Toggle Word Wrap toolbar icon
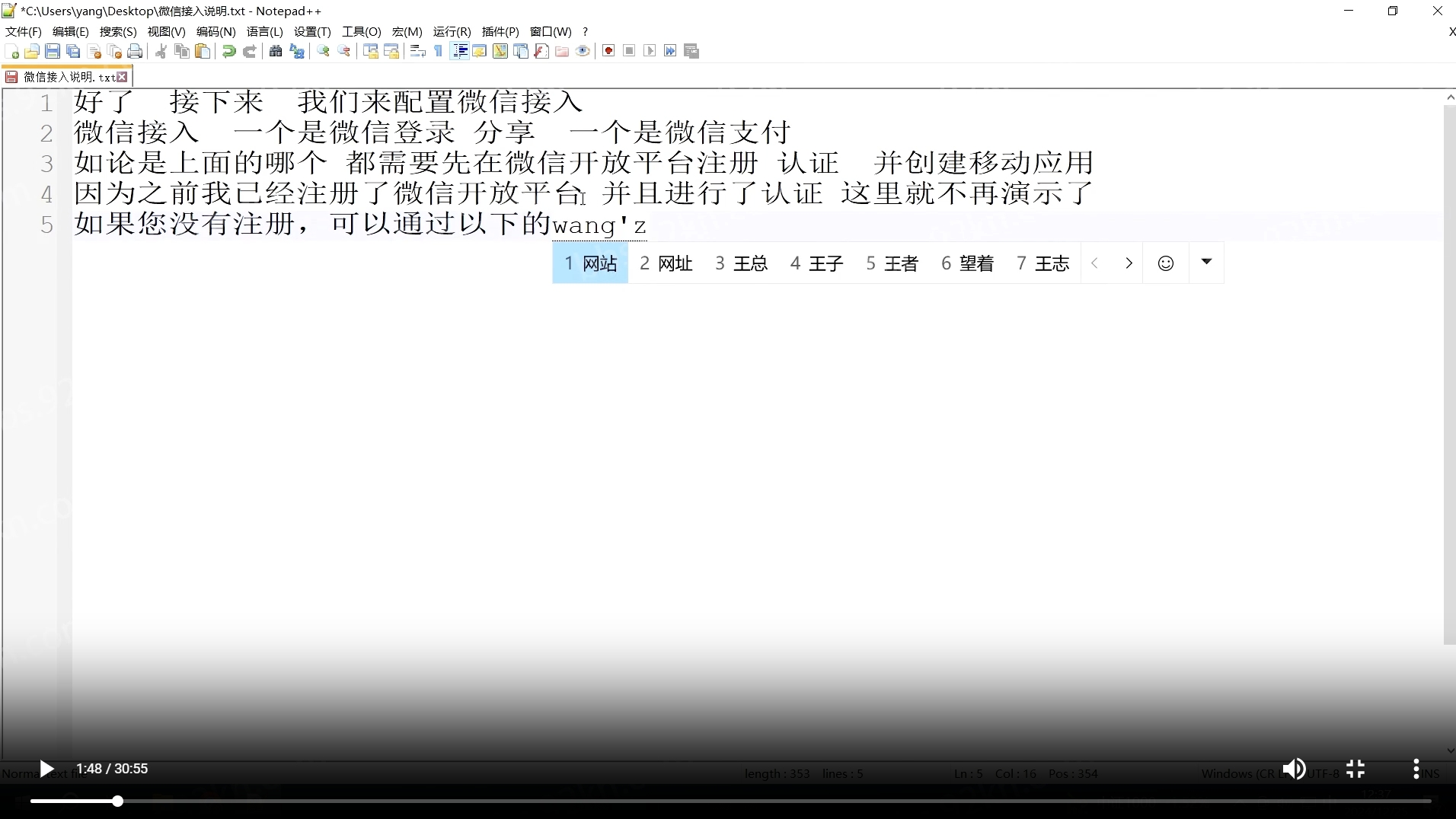Viewport: 1456px width, 819px height. 417,51
